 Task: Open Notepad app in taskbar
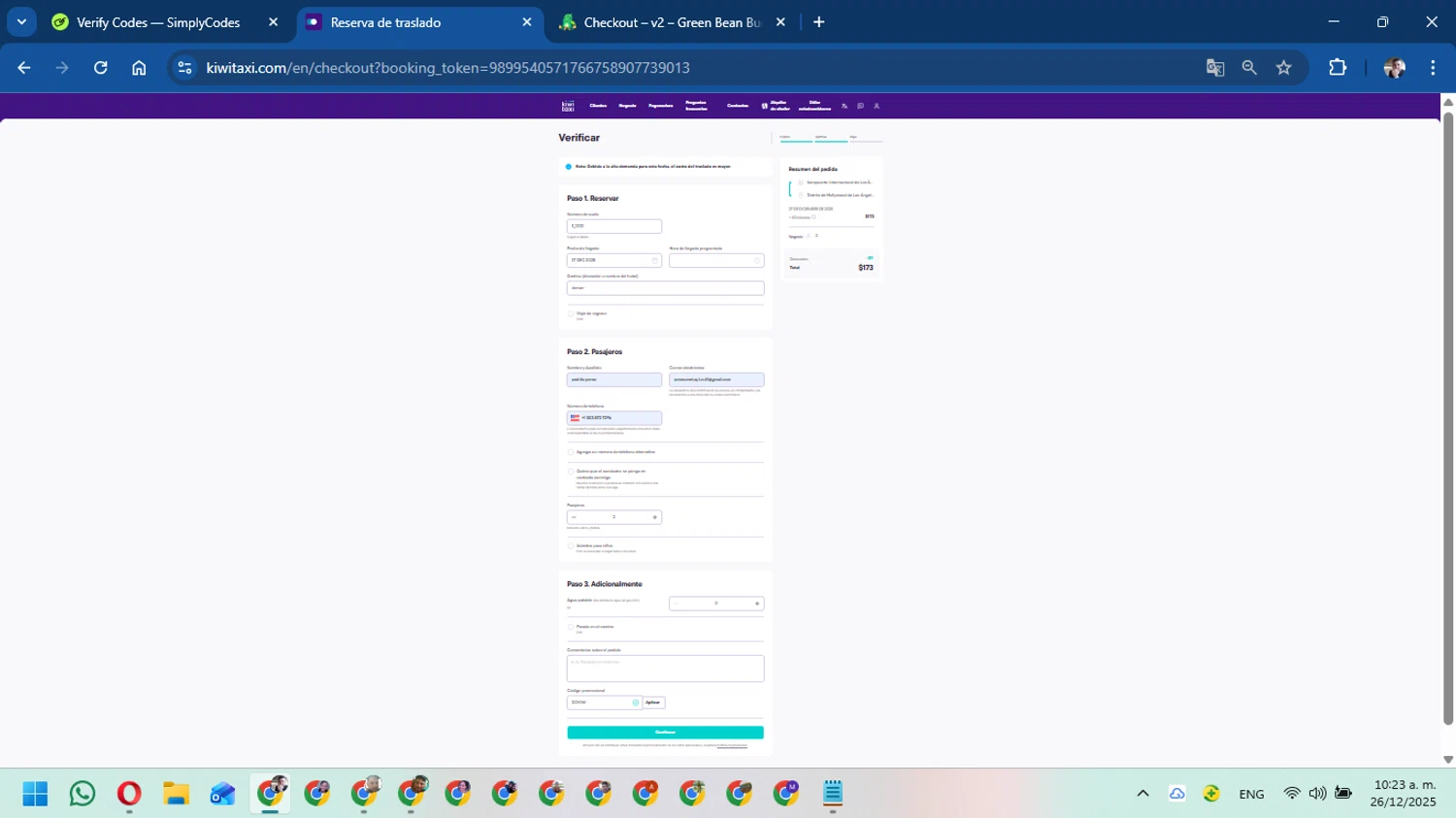(x=833, y=794)
